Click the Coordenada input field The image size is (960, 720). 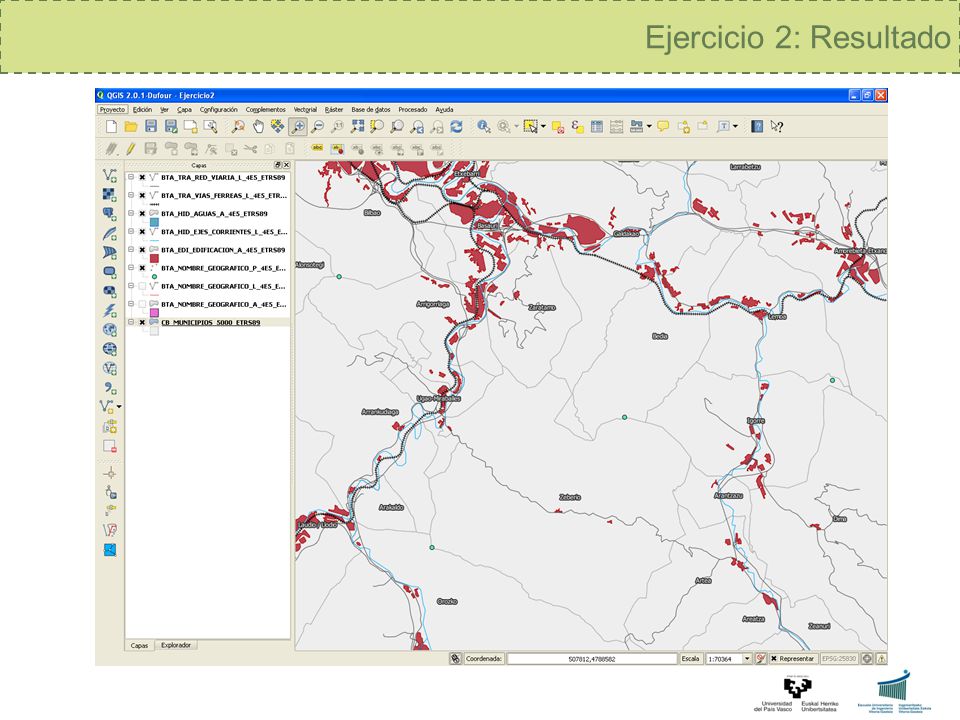[x=591, y=659]
